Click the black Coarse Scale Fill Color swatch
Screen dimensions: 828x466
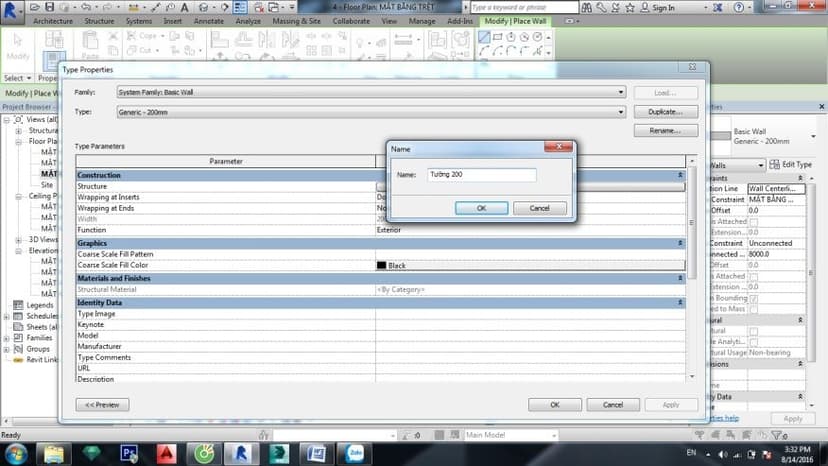click(x=381, y=265)
